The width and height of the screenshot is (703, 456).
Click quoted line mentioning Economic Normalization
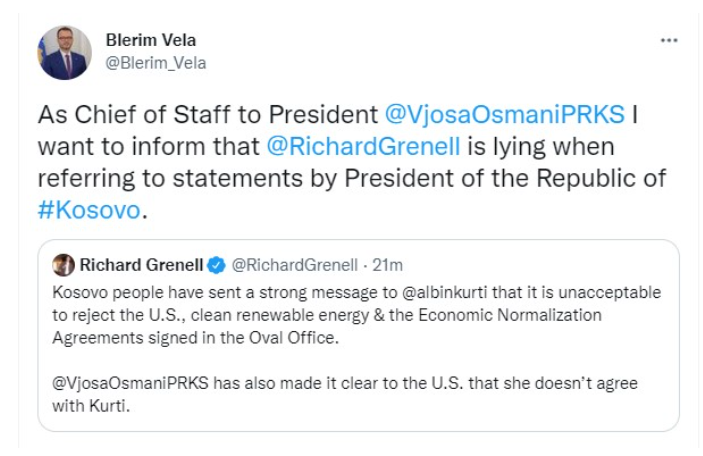[327, 315]
